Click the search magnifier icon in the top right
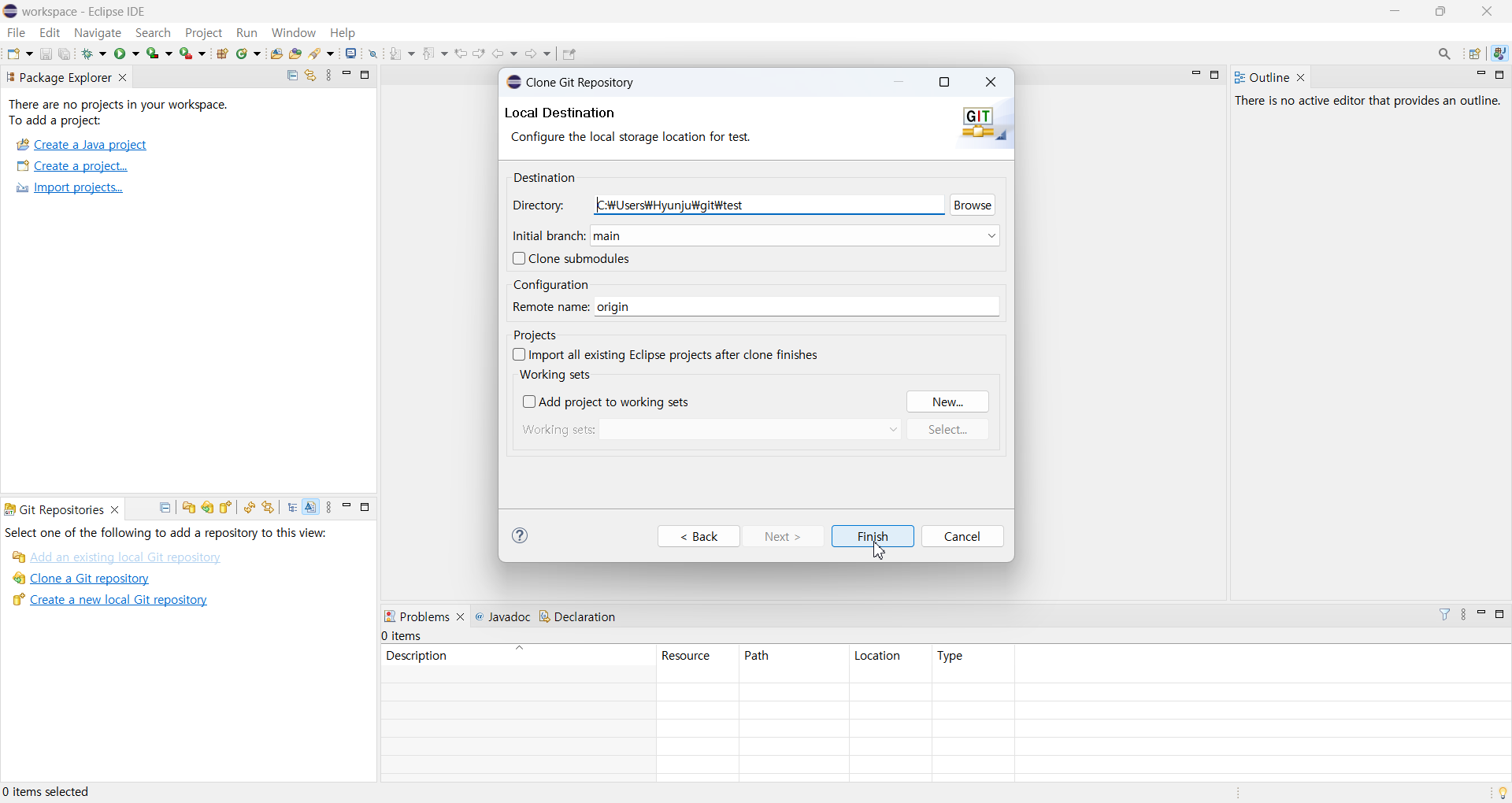Image resolution: width=1512 pixels, height=803 pixels. (1445, 54)
